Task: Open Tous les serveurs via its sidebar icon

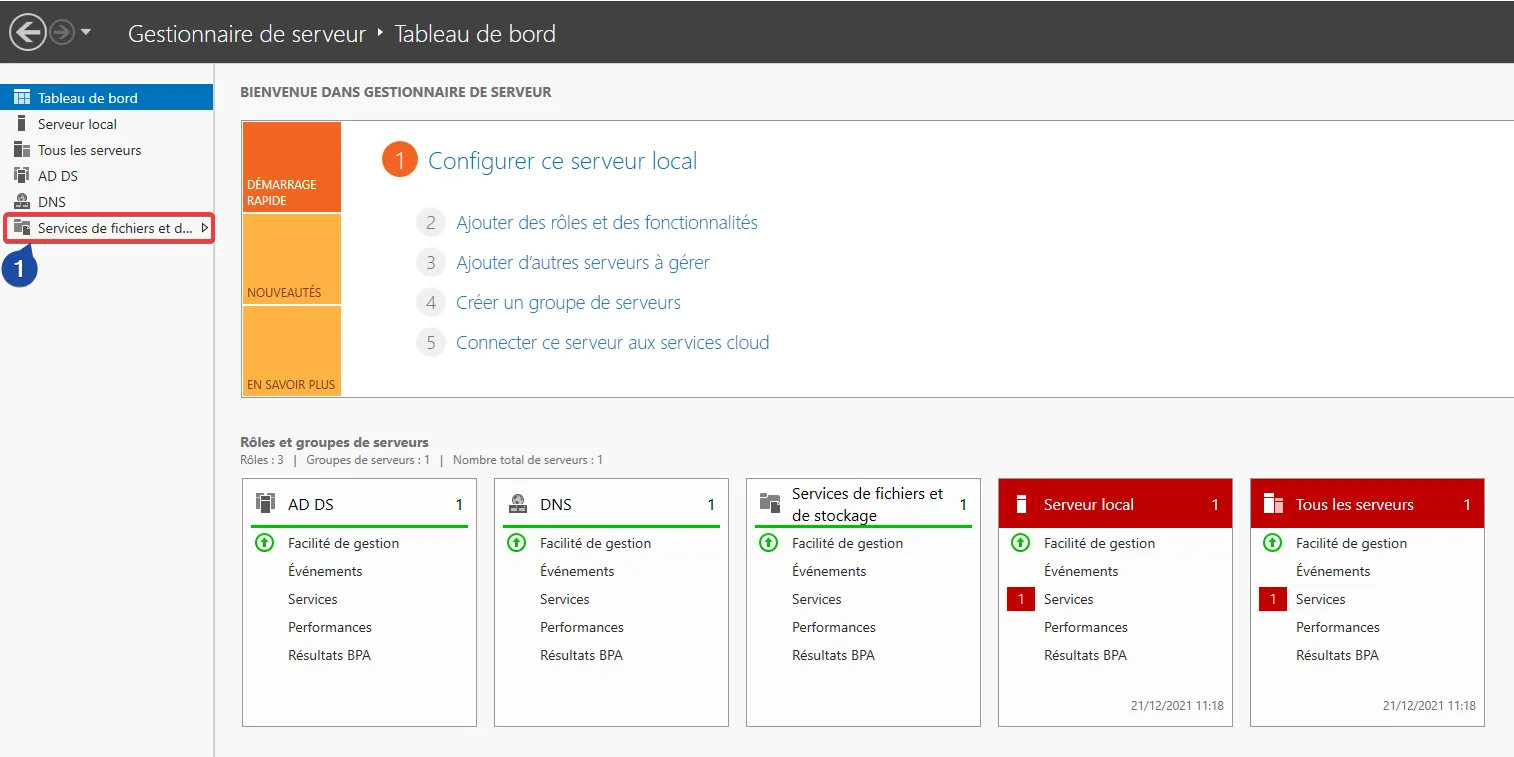Action: [x=22, y=149]
